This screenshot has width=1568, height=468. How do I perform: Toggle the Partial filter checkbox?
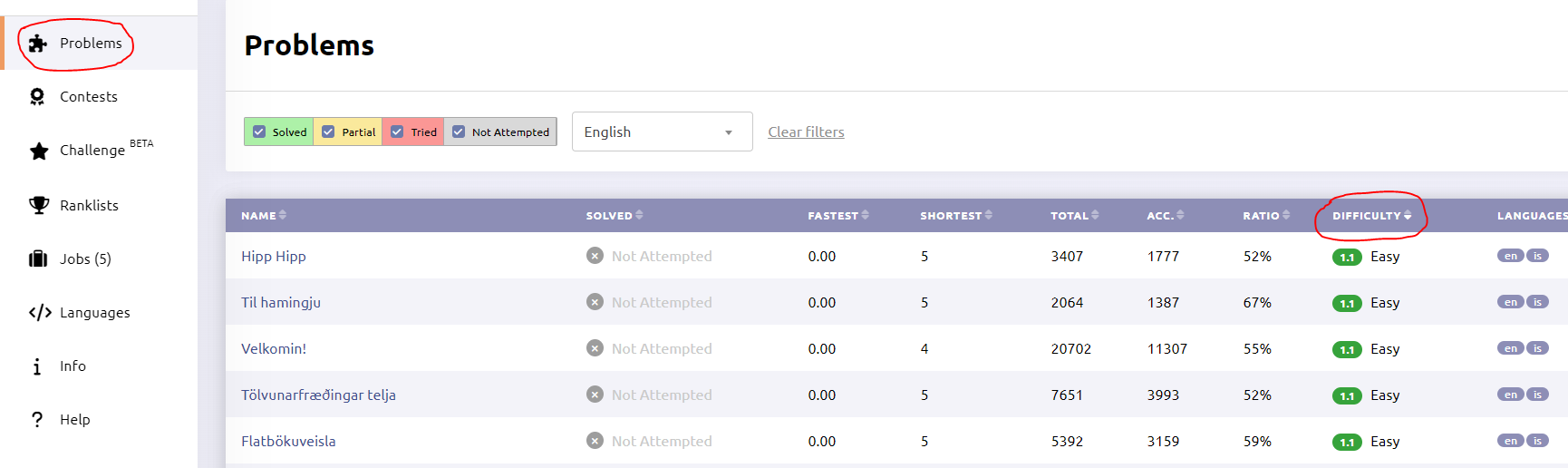click(328, 132)
